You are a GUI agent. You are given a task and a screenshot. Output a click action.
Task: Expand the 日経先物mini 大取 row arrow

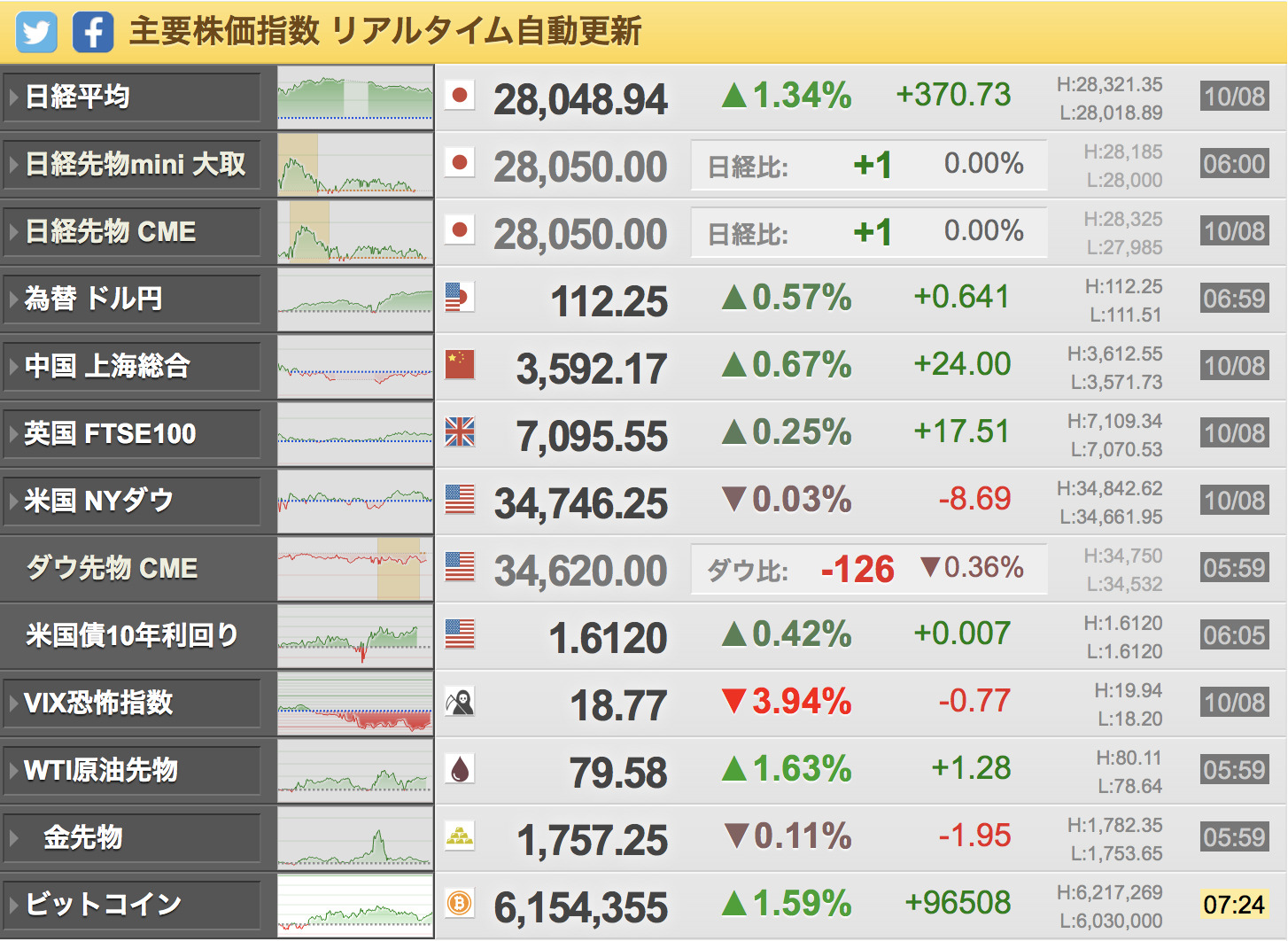tap(13, 164)
